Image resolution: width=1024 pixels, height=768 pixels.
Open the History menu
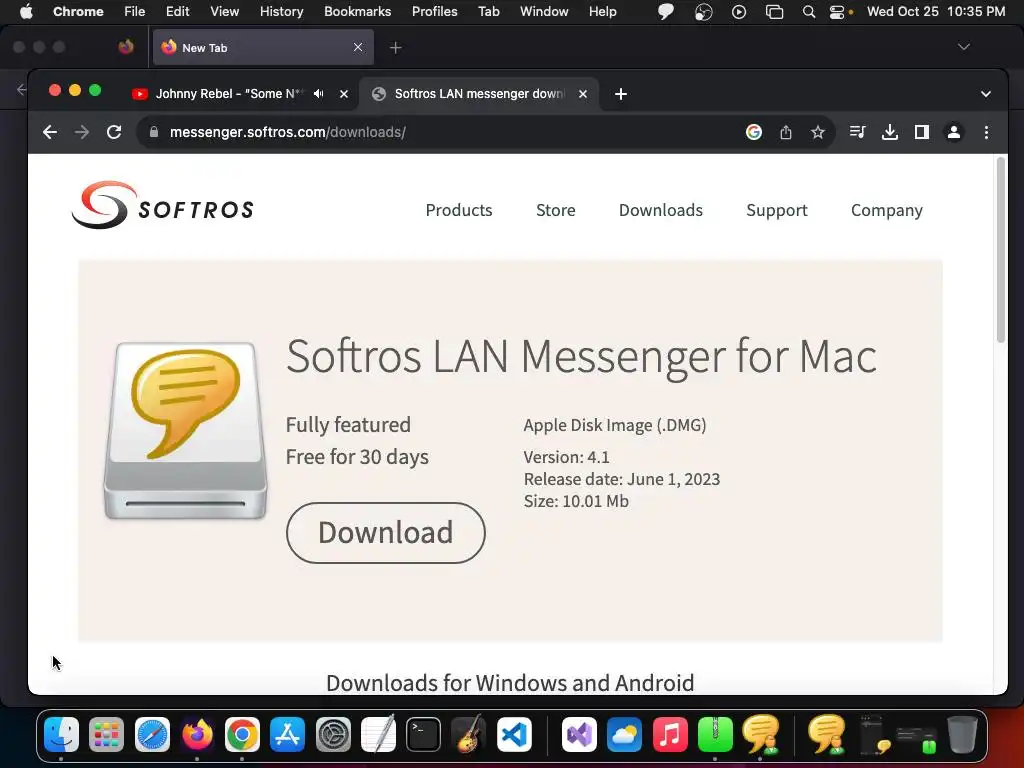(281, 11)
